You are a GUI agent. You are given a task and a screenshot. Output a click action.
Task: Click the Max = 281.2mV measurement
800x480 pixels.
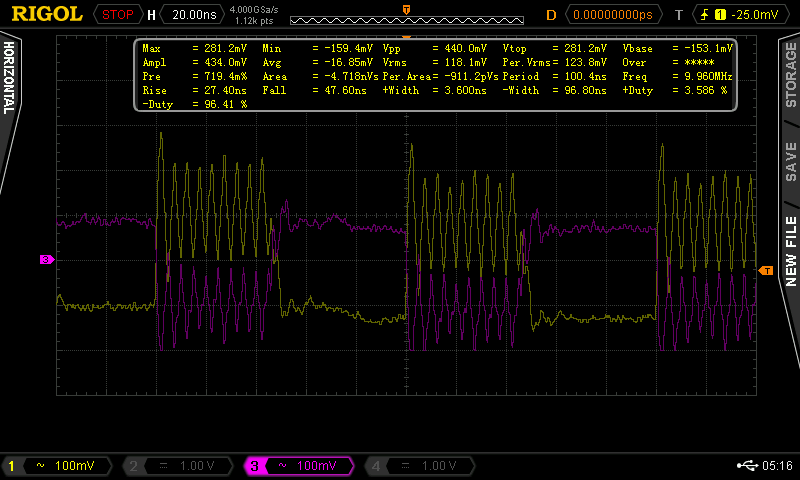[194, 48]
